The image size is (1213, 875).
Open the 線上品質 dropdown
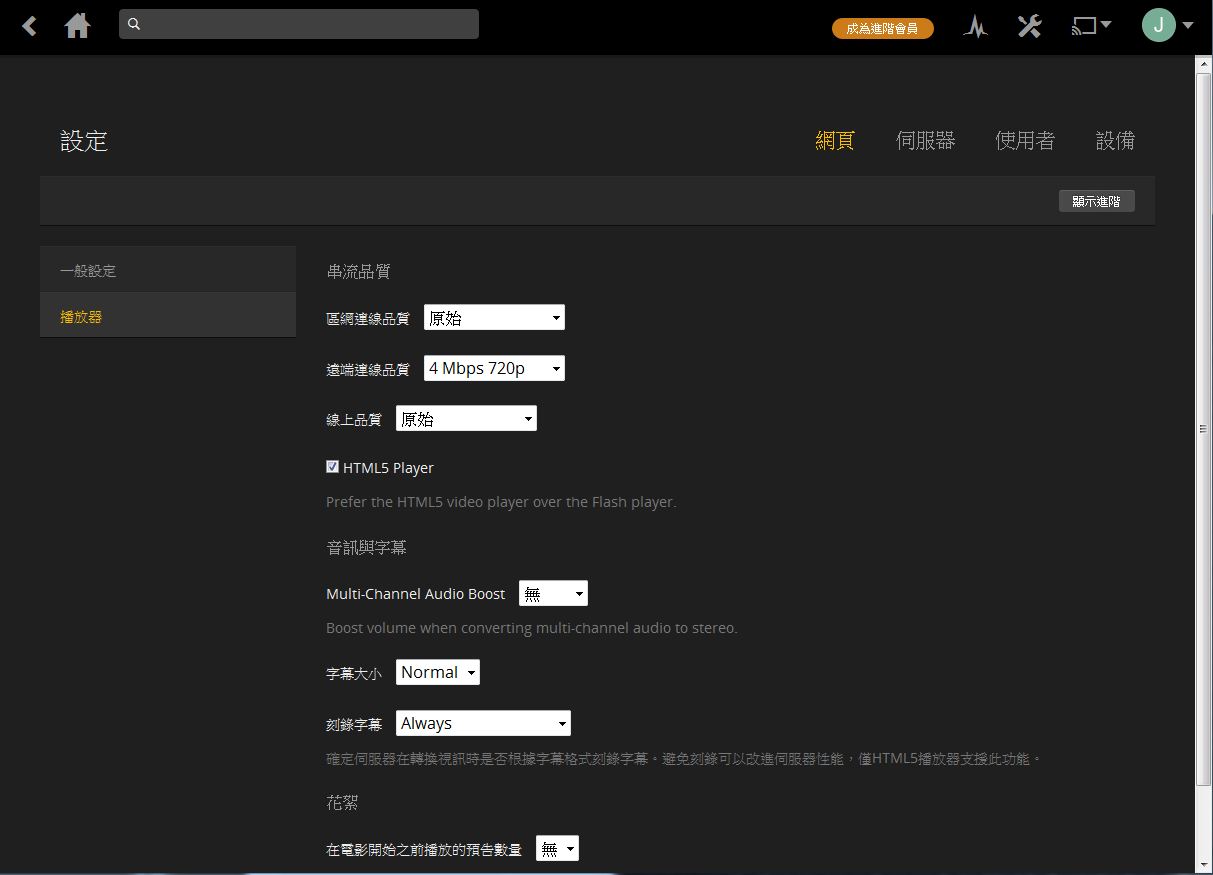466,419
